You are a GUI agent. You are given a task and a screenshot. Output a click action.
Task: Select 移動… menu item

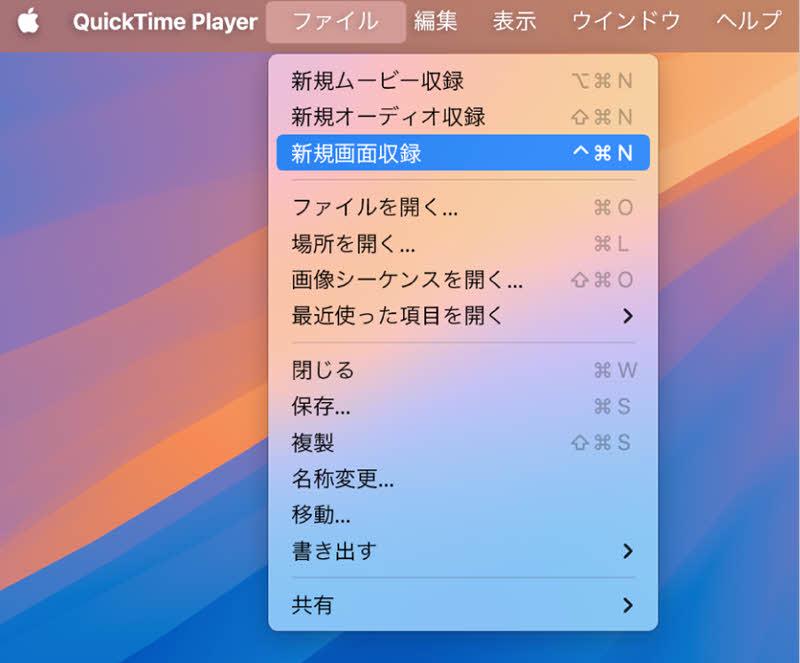463,515
